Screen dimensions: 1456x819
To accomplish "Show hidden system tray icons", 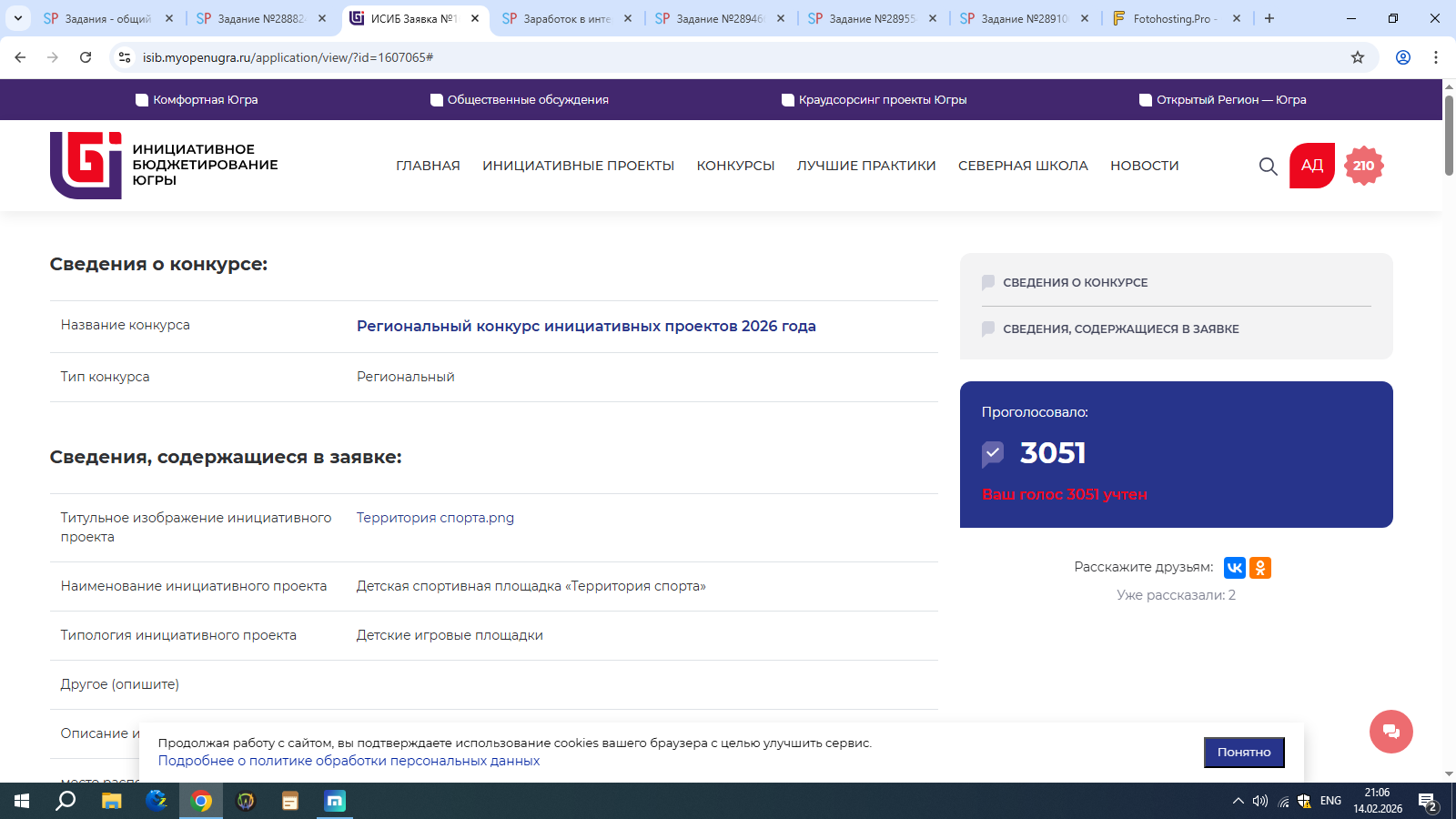I will (1238, 801).
